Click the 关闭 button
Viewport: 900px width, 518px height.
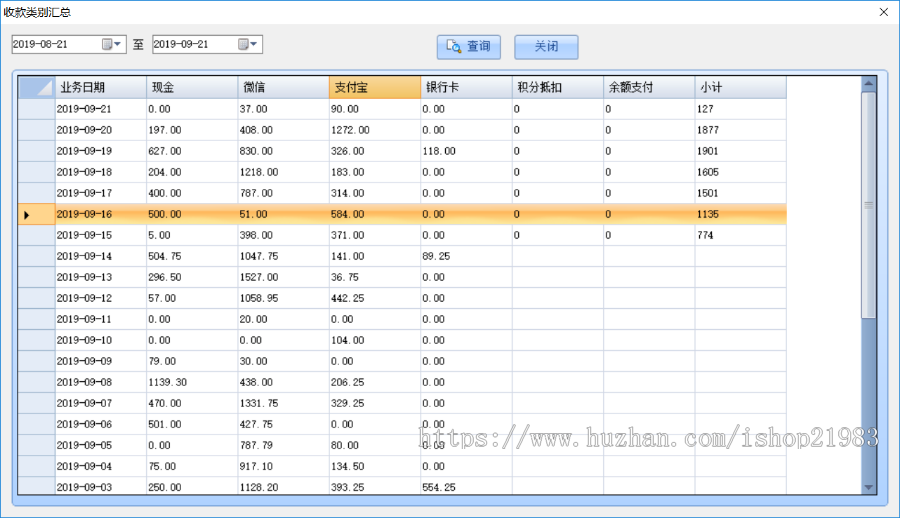tap(546, 47)
